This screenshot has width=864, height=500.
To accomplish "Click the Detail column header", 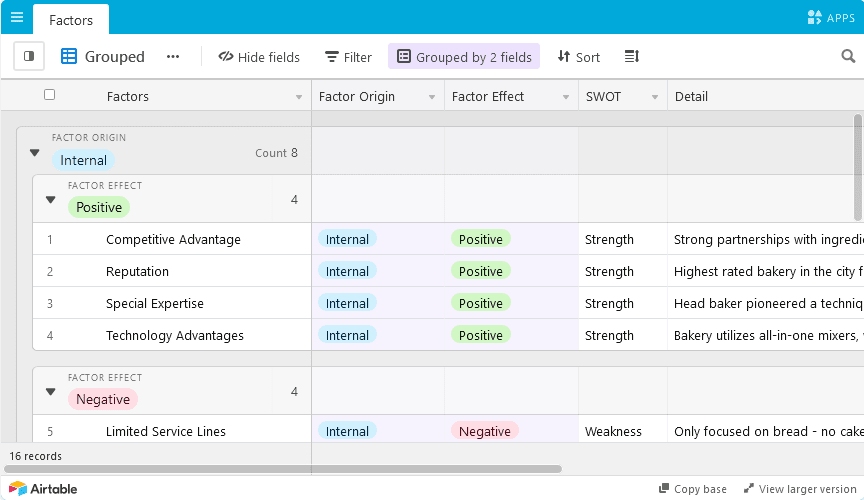I will [x=765, y=96].
